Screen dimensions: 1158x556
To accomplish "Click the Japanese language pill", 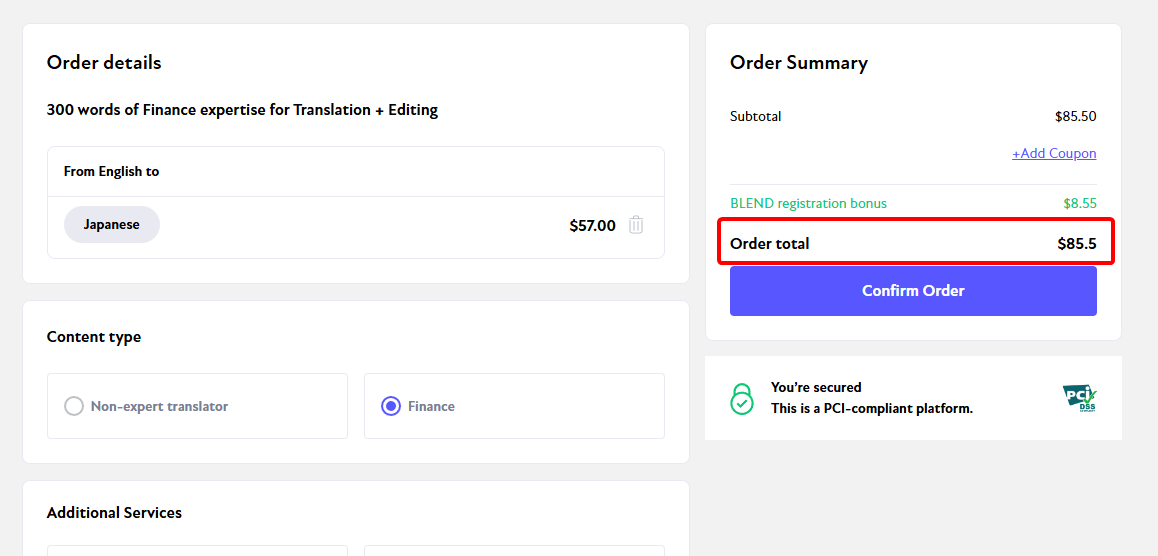I will point(112,224).
